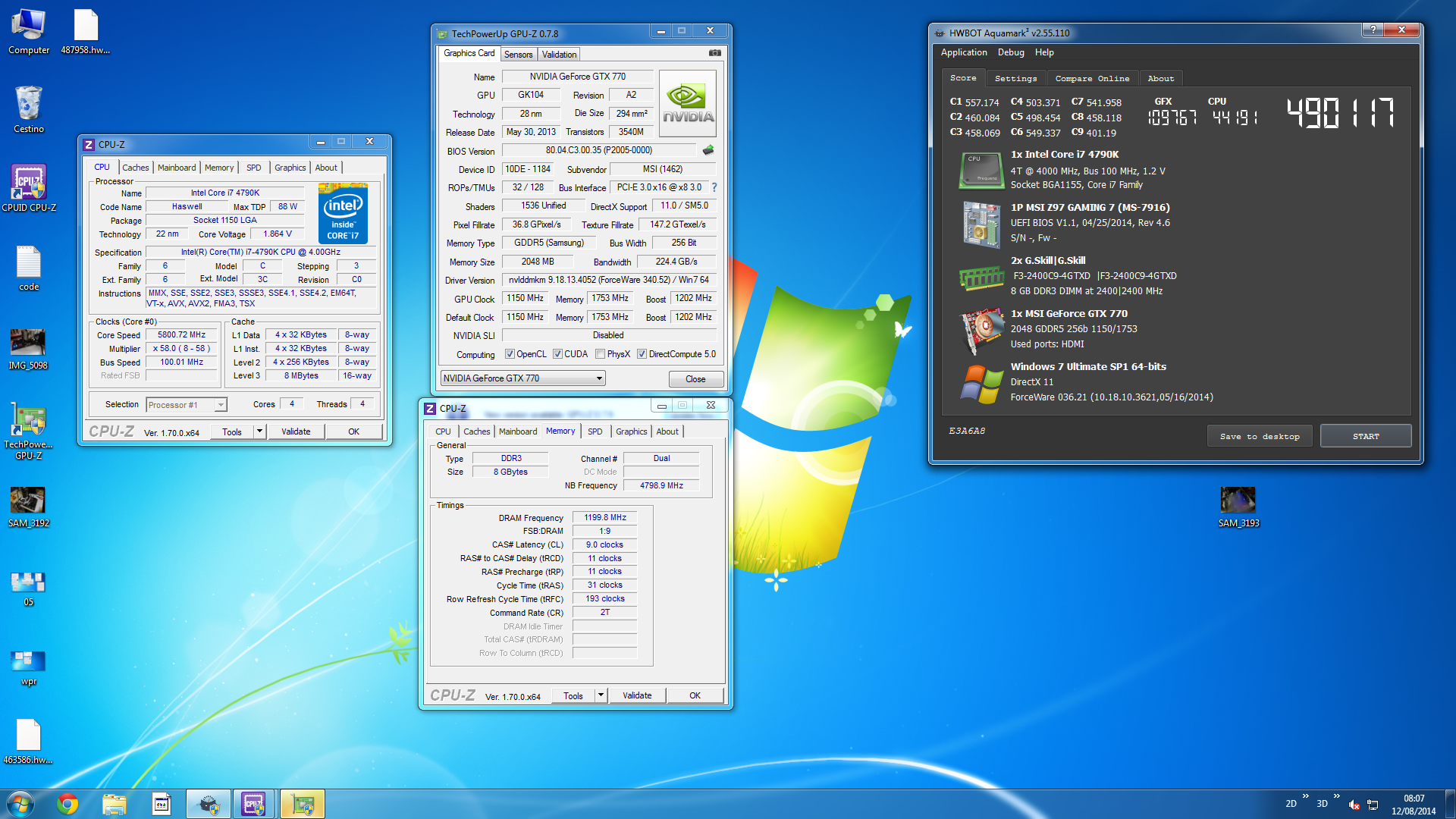Image resolution: width=1456 pixels, height=819 pixels.
Task: Open SAM_3192 image on desktop
Action: 29,507
